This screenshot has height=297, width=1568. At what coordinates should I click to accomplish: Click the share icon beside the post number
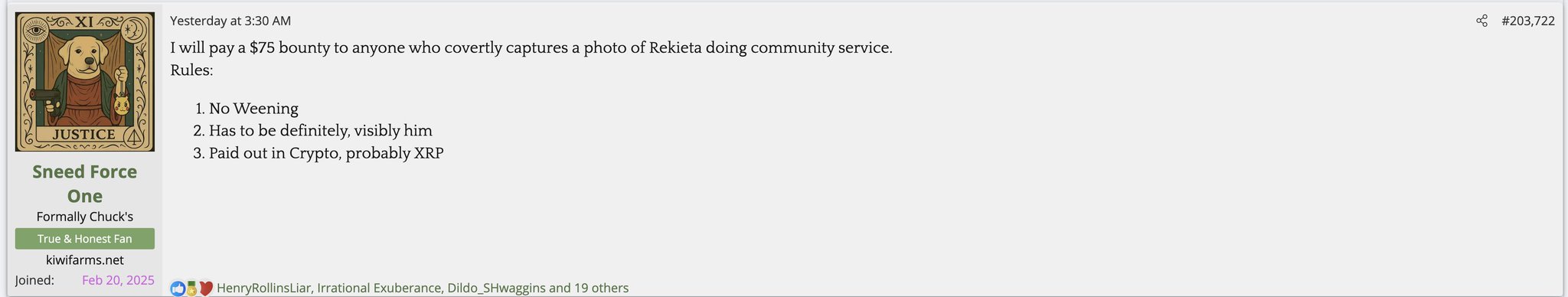(x=1481, y=21)
